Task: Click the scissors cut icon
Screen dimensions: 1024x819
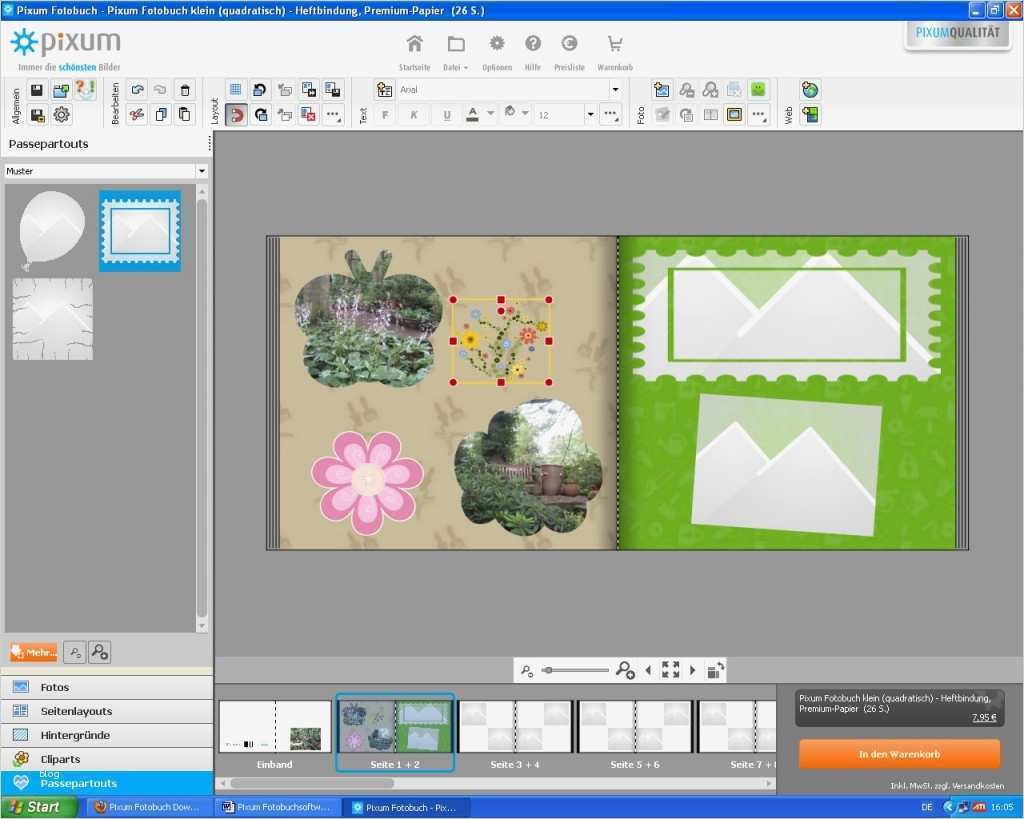Action: tap(136, 114)
